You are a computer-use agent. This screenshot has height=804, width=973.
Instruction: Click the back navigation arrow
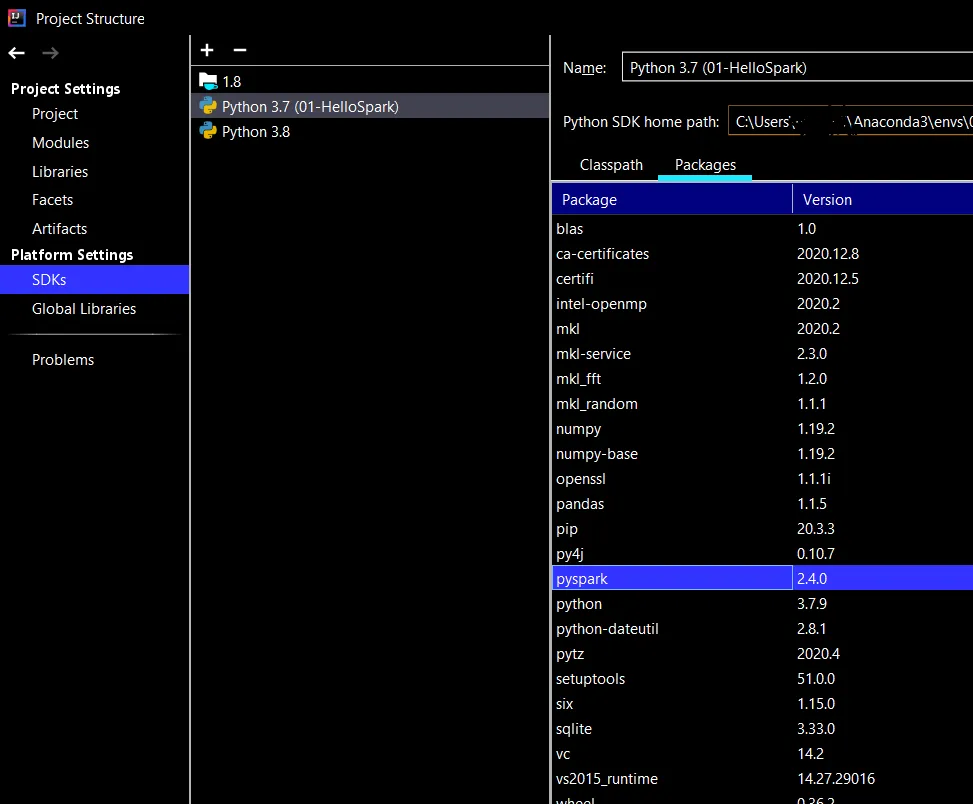17,53
